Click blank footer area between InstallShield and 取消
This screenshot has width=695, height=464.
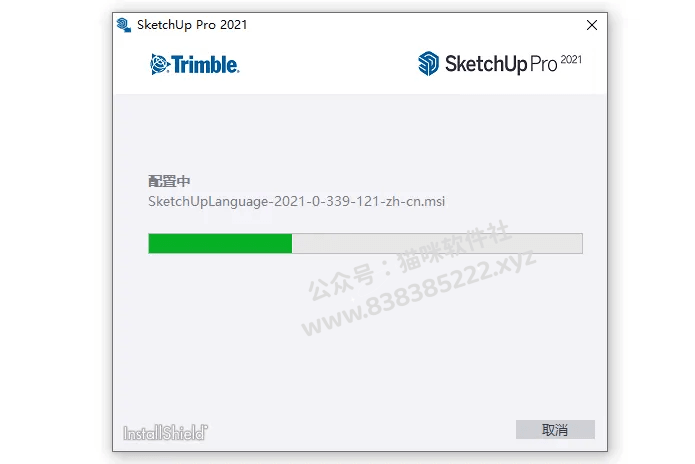(x=361, y=430)
